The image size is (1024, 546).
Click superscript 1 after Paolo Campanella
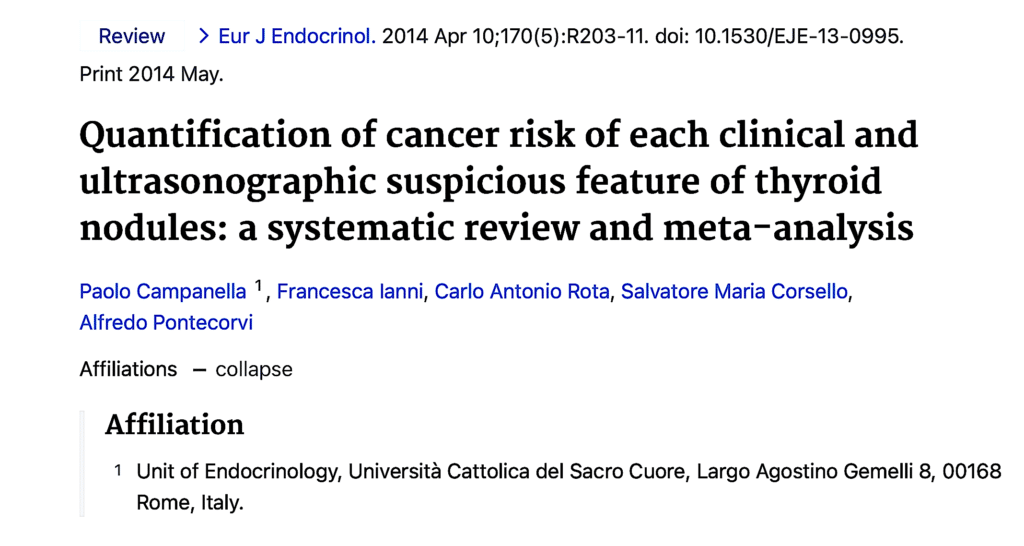click(x=258, y=287)
